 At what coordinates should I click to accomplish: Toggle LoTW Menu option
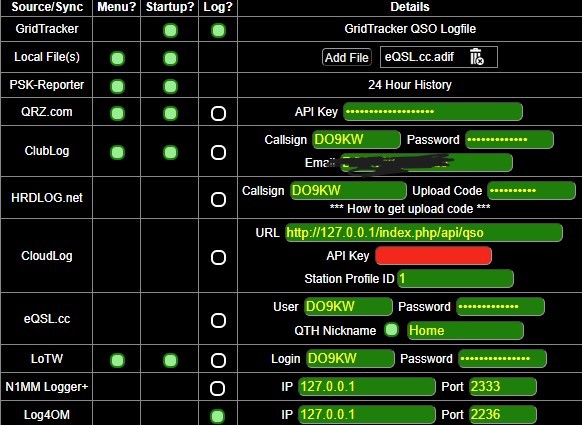coord(117,360)
